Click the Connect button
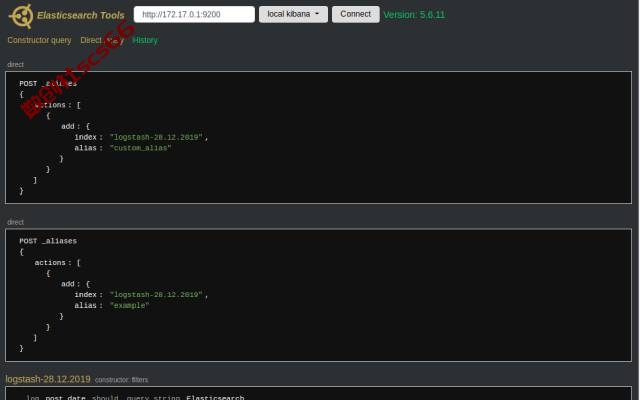The height and width of the screenshot is (400, 640). (x=356, y=14)
